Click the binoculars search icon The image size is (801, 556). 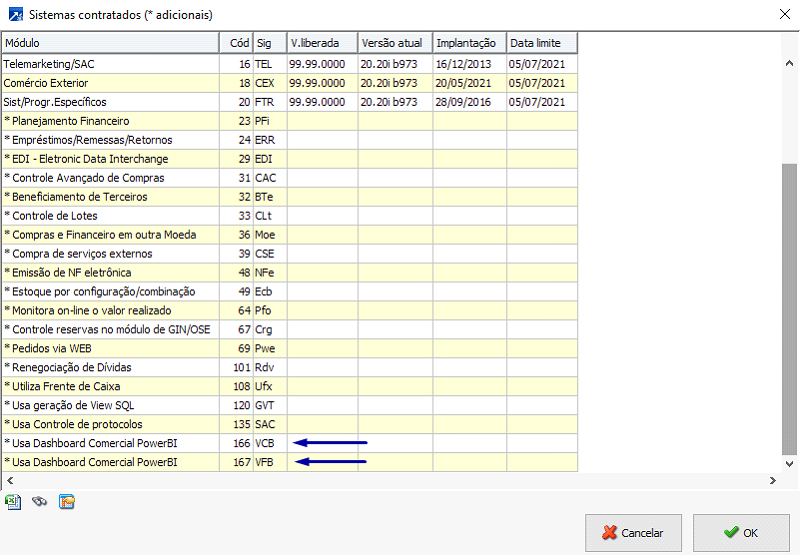tap(40, 502)
